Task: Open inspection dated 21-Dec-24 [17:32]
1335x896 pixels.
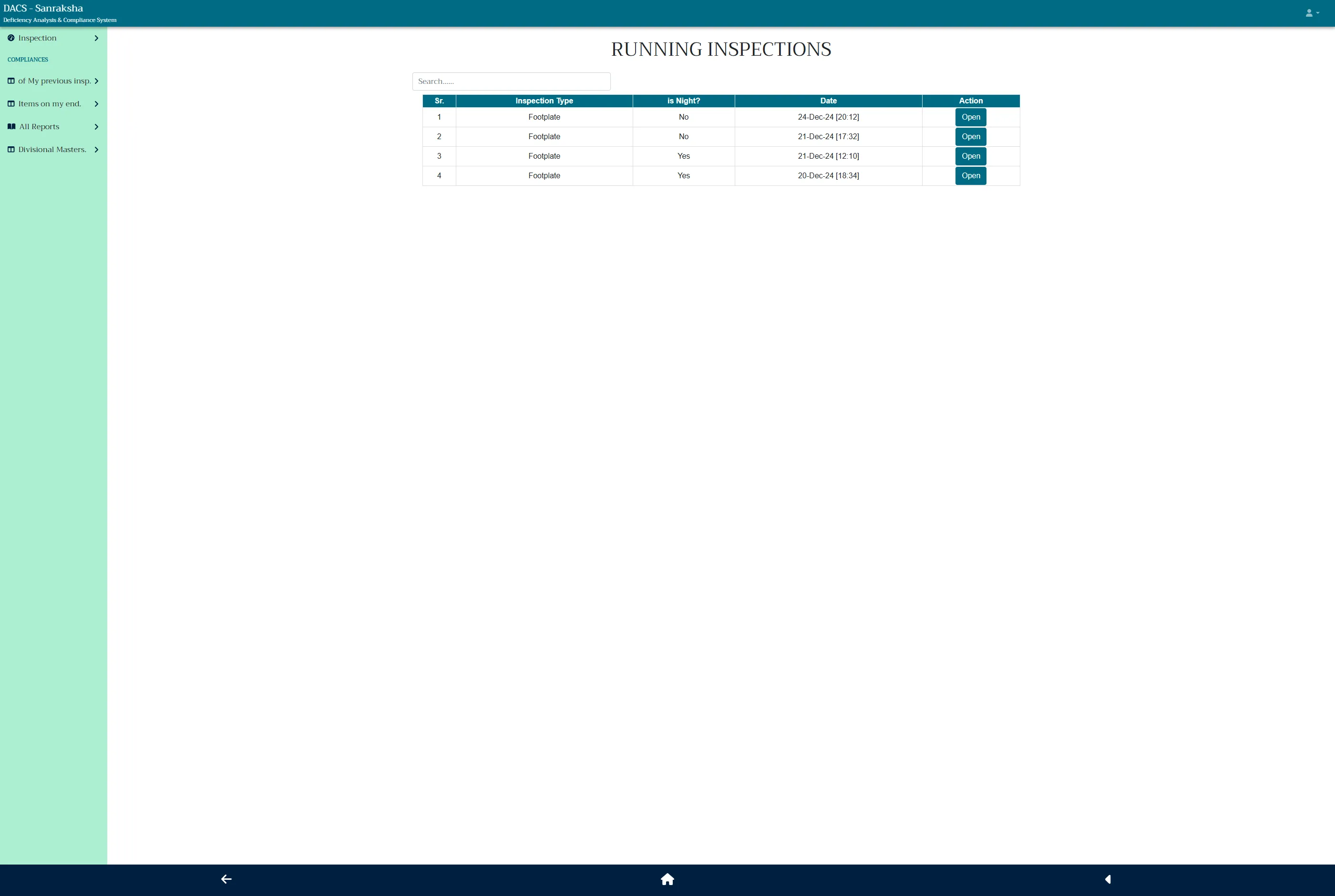Action: click(x=970, y=137)
